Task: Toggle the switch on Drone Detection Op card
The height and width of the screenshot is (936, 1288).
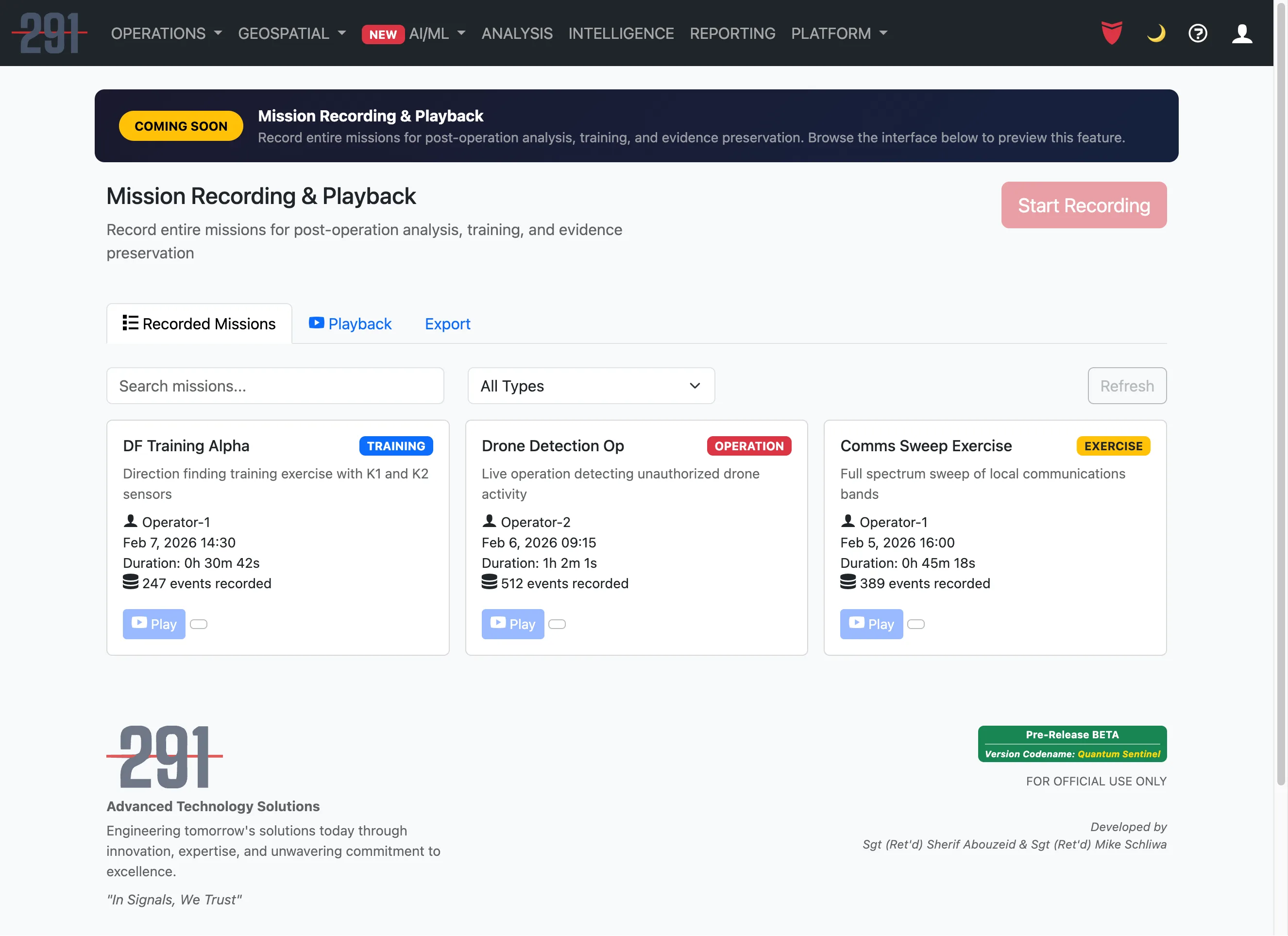Action: (x=557, y=624)
